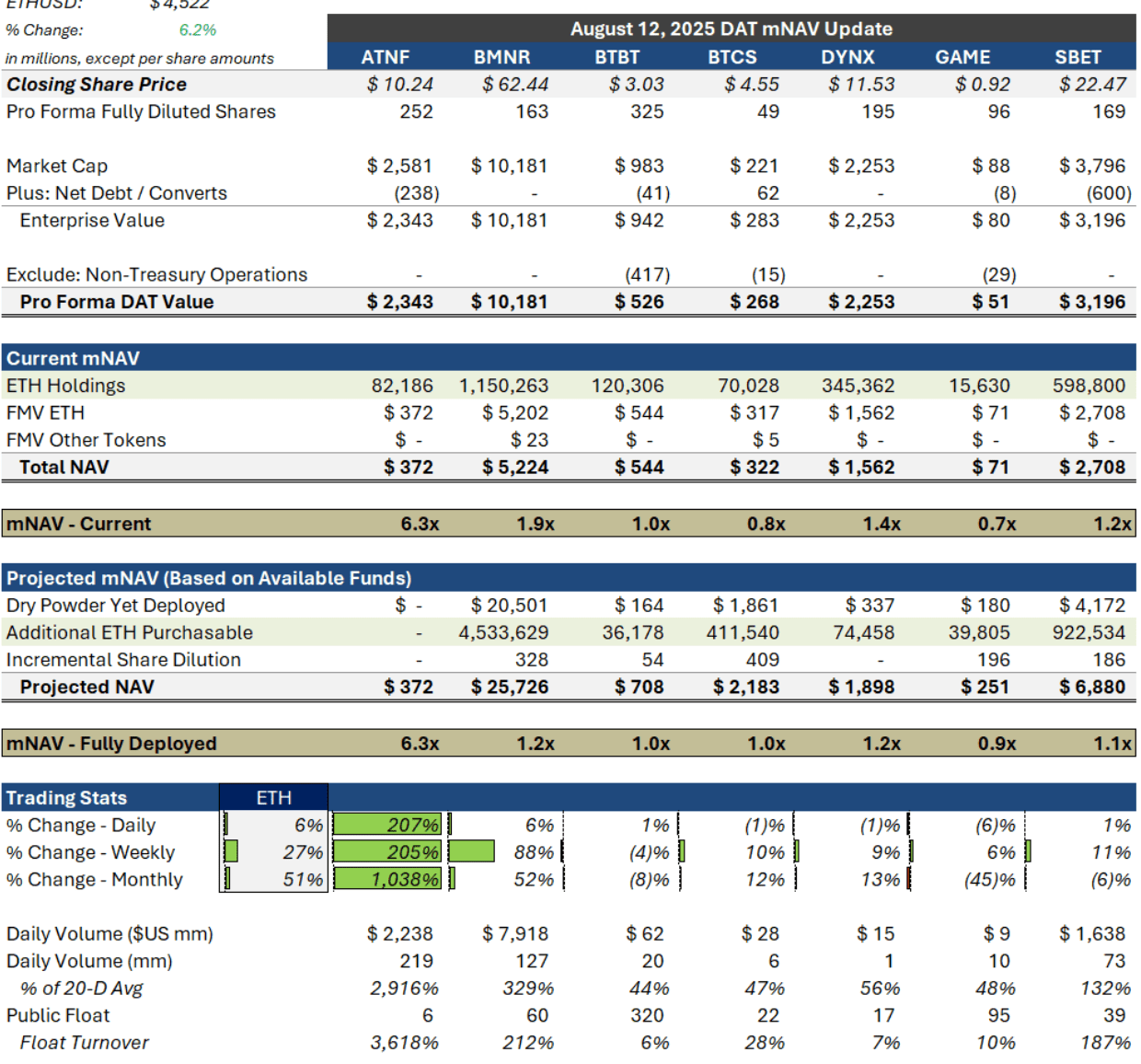
Task: Click BMNR dry powder $ 20,501
Action: 509,606
